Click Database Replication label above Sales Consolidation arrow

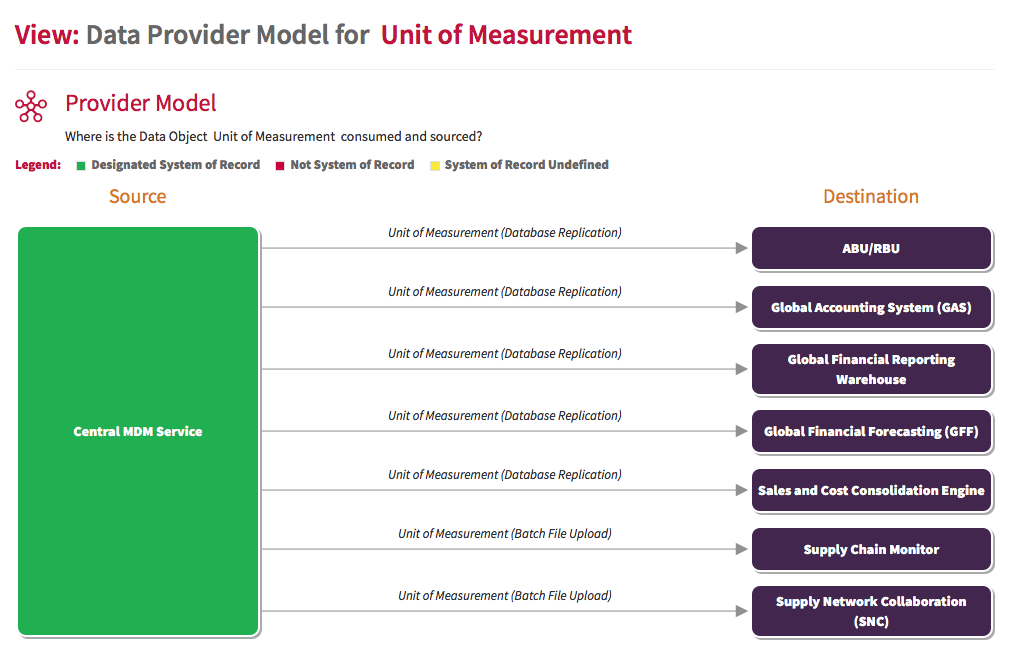coord(504,474)
